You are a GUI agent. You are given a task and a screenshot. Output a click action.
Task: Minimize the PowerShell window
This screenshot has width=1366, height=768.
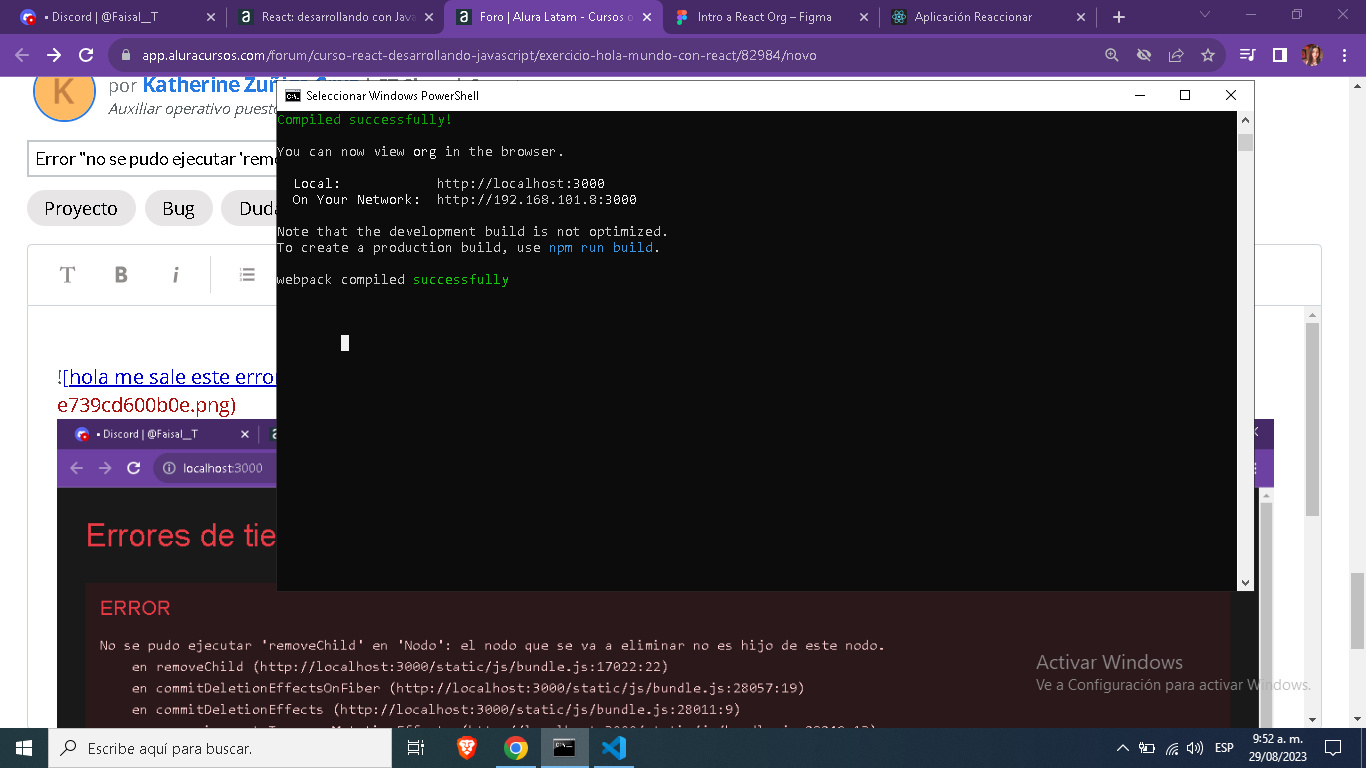click(x=1140, y=95)
